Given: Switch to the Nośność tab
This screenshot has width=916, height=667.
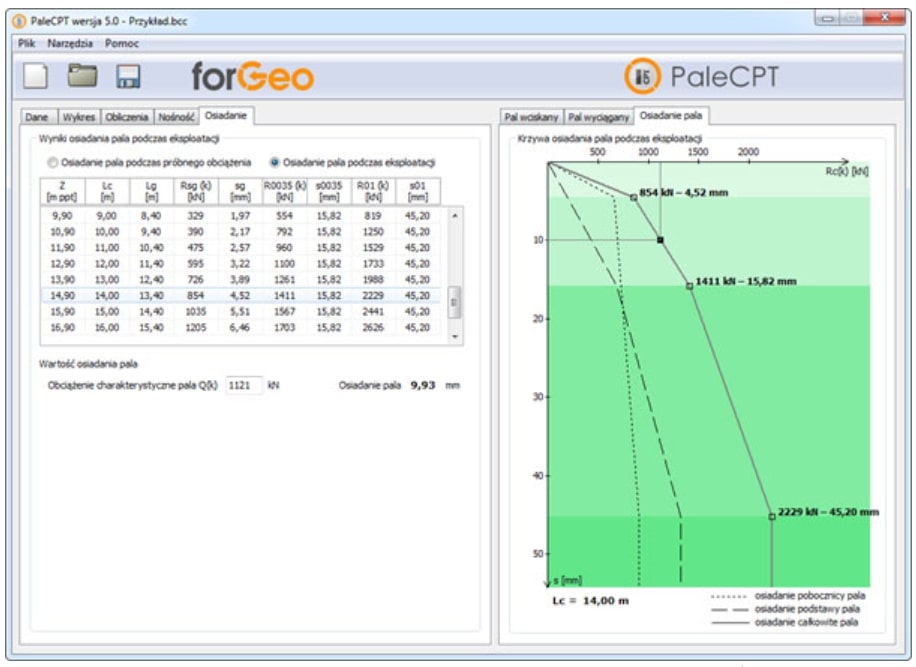Looking at the screenshot, I should click(176, 117).
